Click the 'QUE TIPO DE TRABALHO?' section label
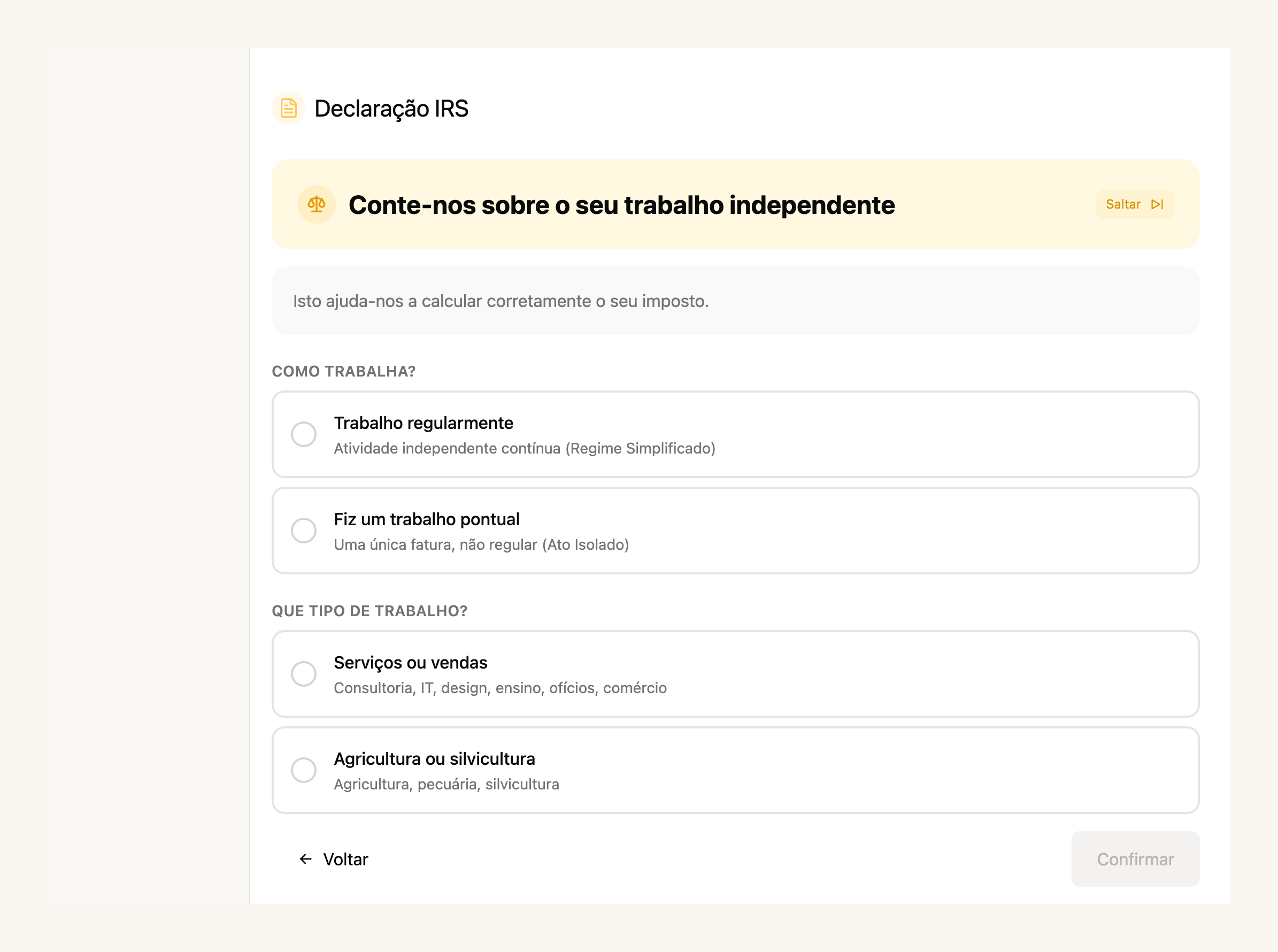Image resolution: width=1278 pixels, height=952 pixels. click(x=369, y=611)
